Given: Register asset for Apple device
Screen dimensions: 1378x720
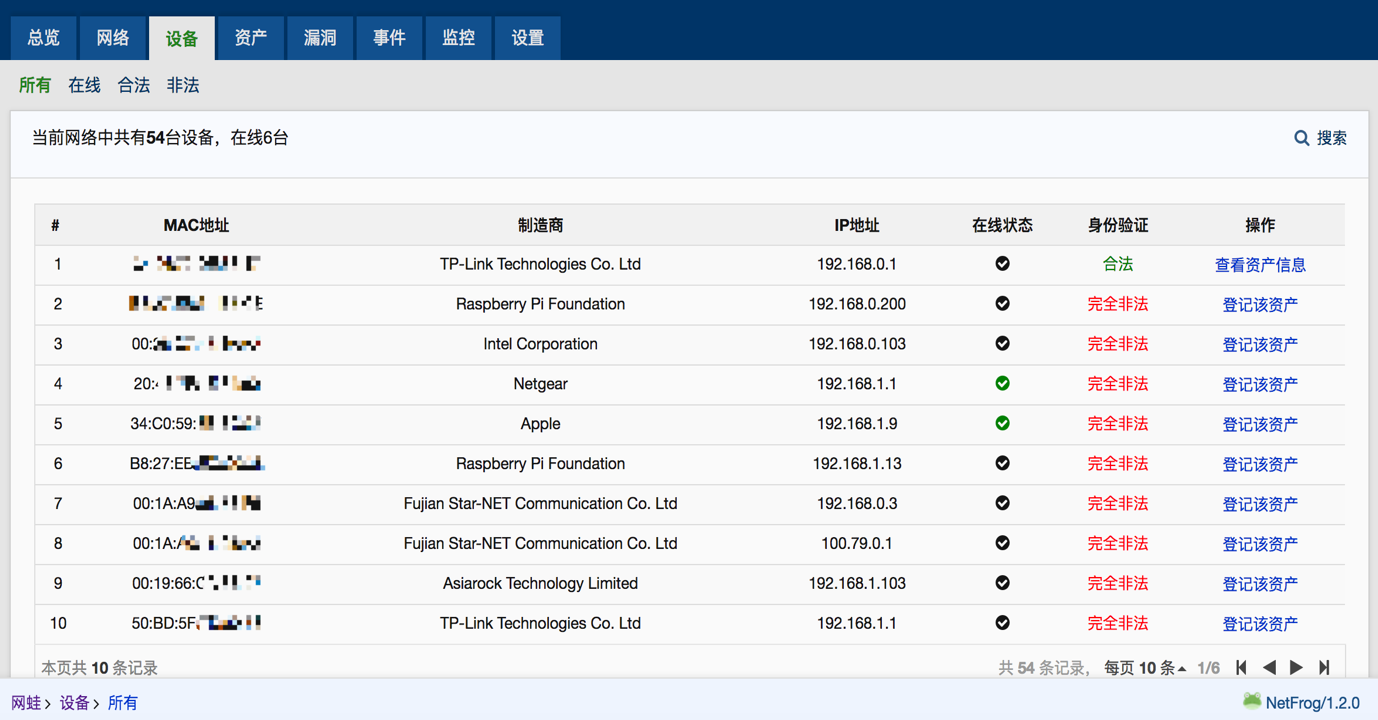Looking at the screenshot, I should point(1260,425).
